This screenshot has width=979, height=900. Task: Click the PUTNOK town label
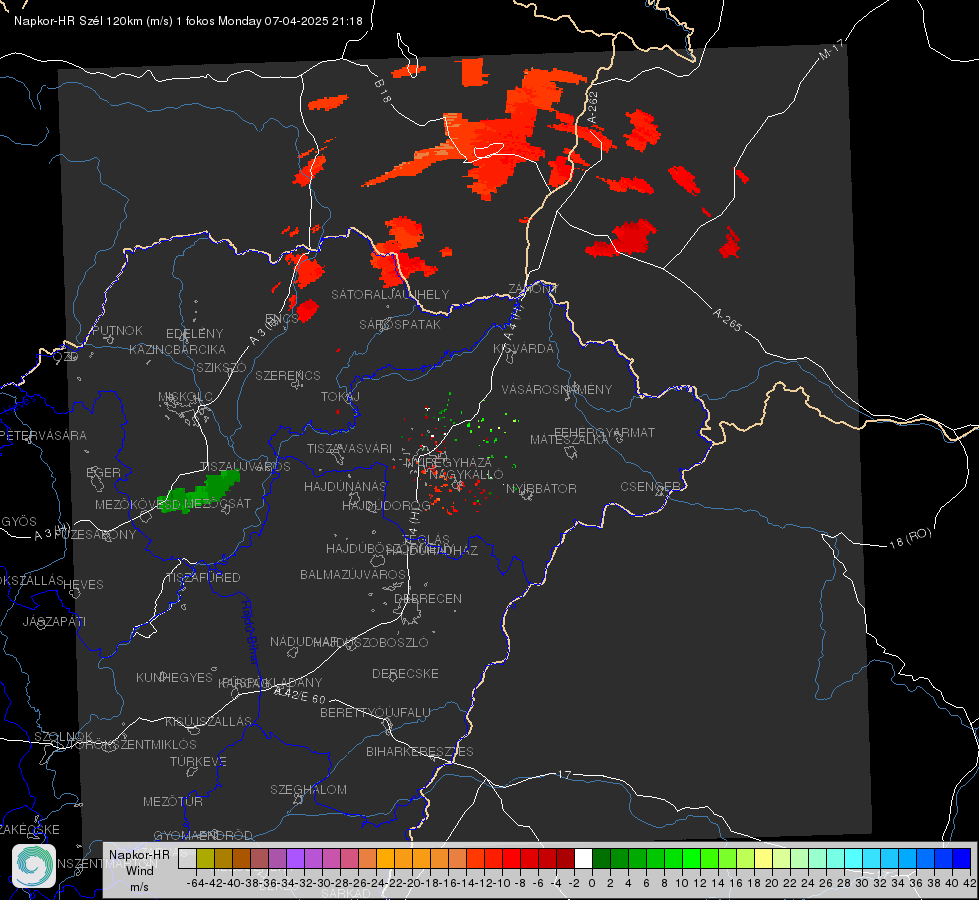(117, 330)
